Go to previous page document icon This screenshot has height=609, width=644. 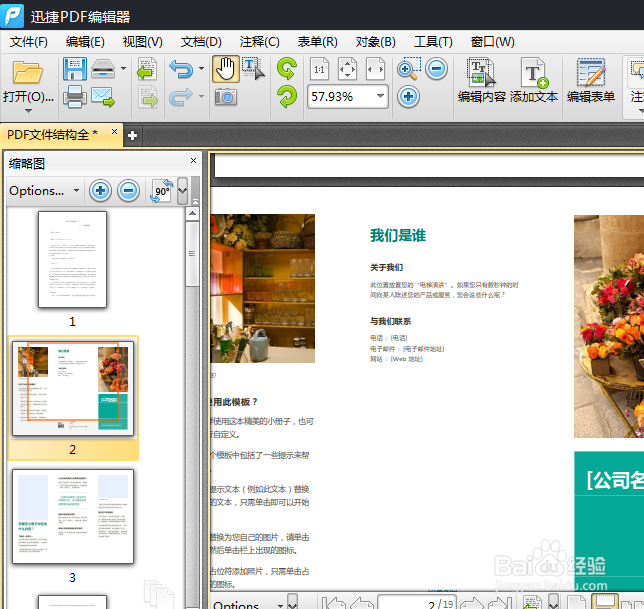(x=147, y=69)
